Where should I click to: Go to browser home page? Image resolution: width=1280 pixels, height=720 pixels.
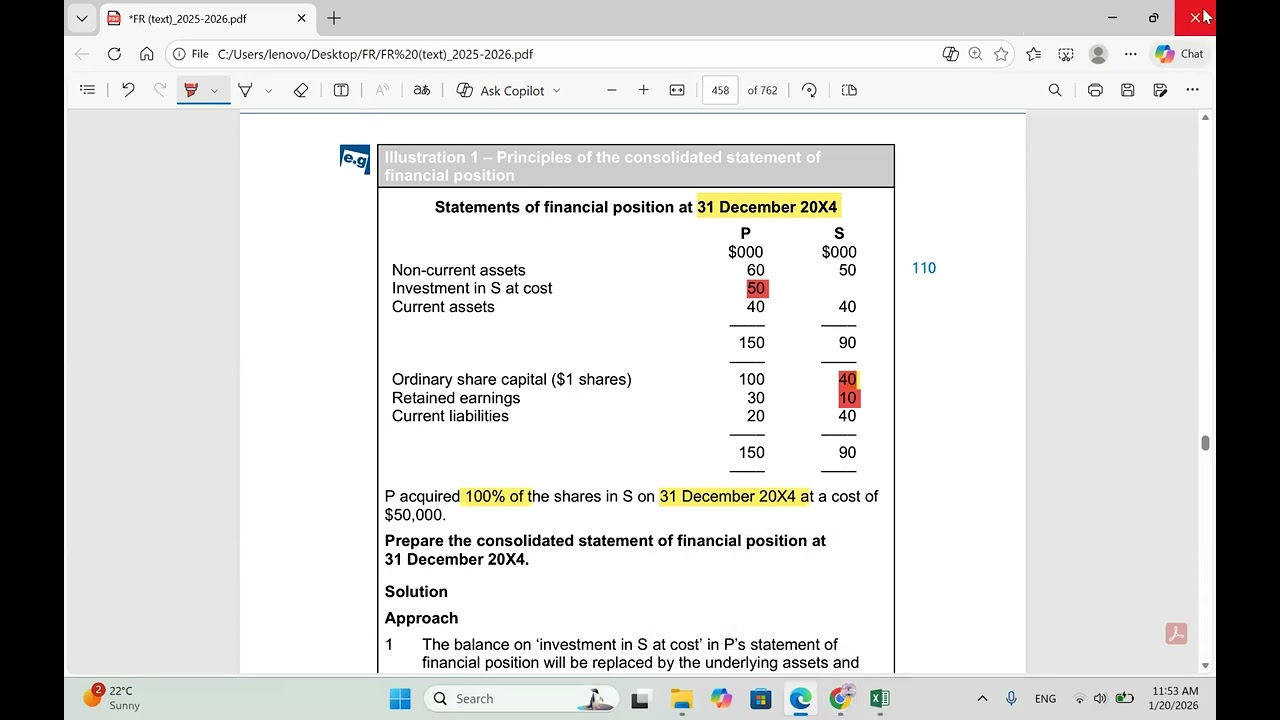coord(147,54)
